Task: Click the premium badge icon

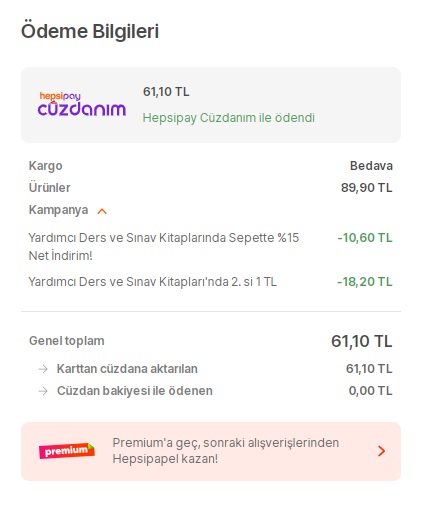Action: [67, 451]
